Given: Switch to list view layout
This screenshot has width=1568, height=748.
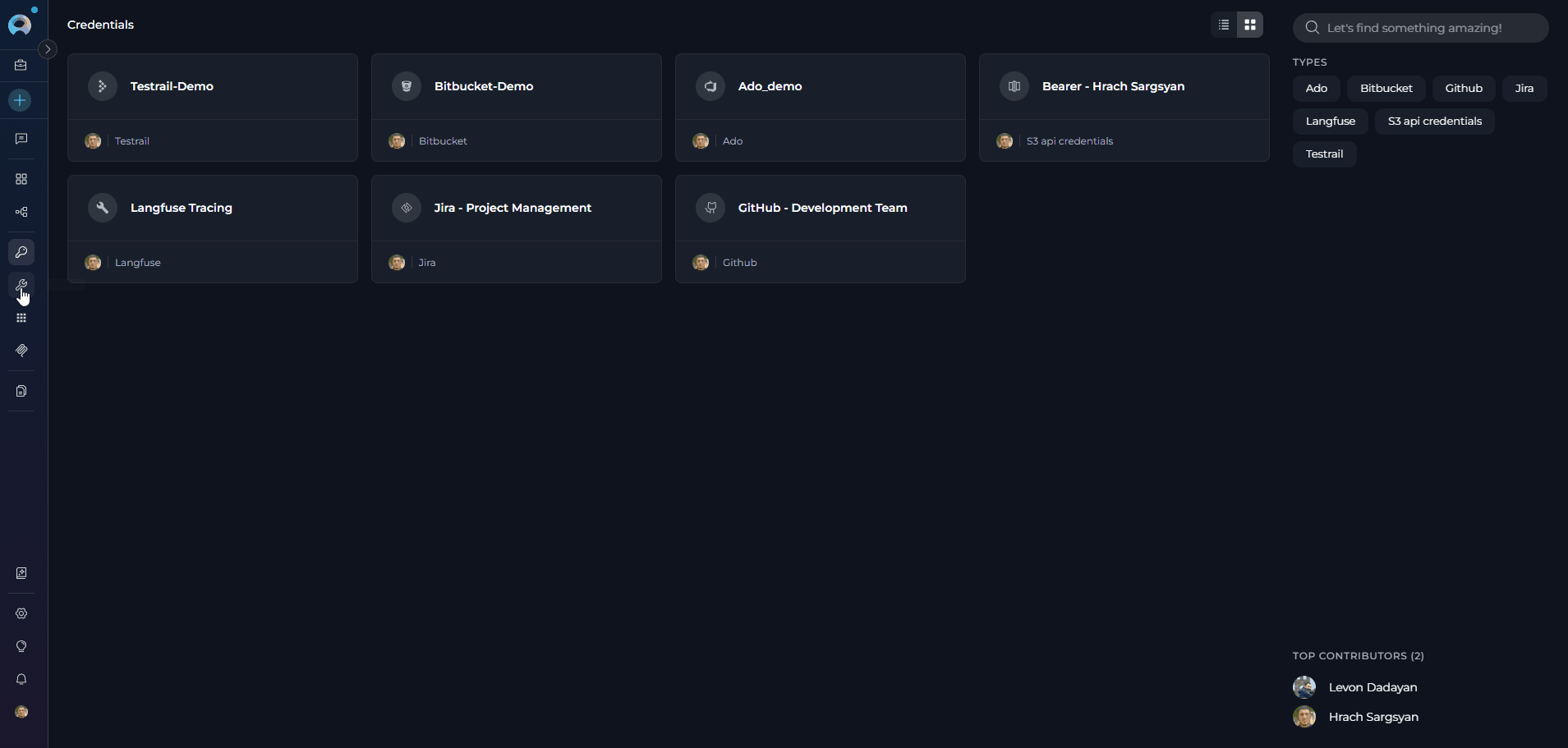Looking at the screenshot, I should pos(1224,25).
